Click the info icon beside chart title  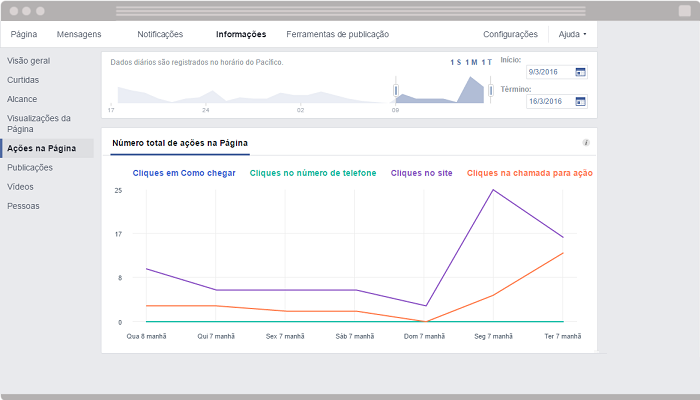pos(586,143)
